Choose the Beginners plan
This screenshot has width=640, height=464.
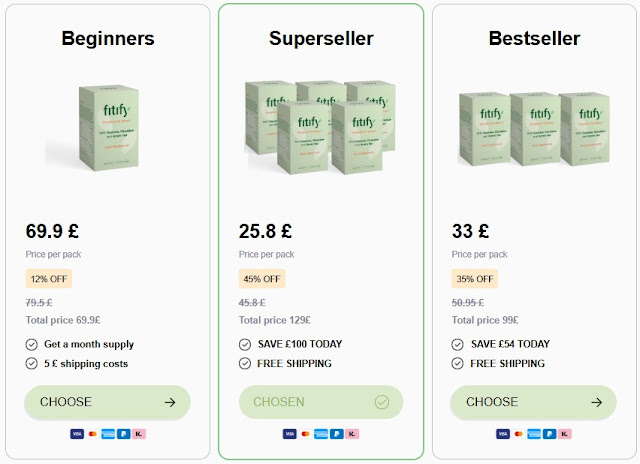click(x=107, y=402)
